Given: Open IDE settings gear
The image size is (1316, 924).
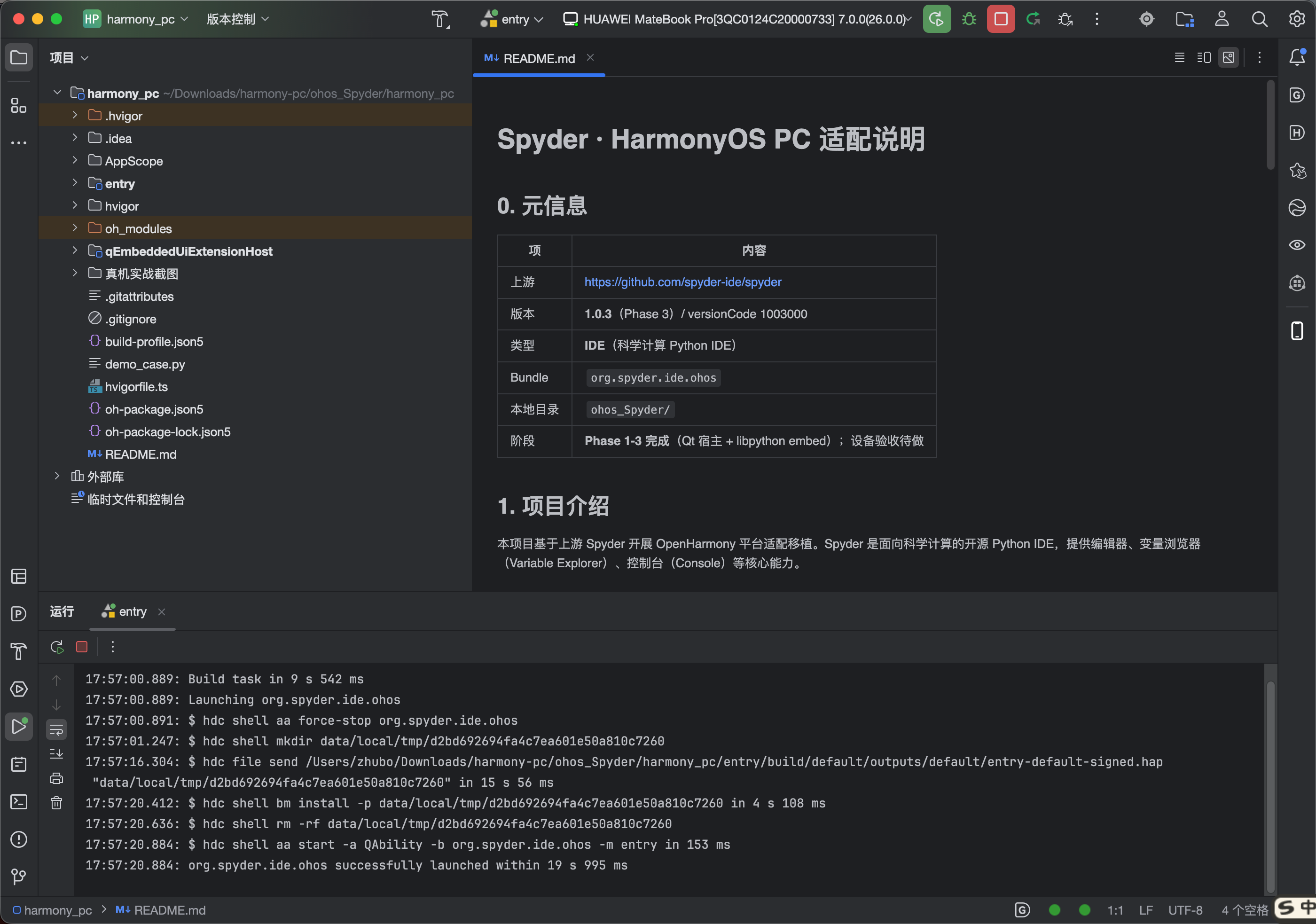Looking at the screenshot, I should click(1297, 19).
